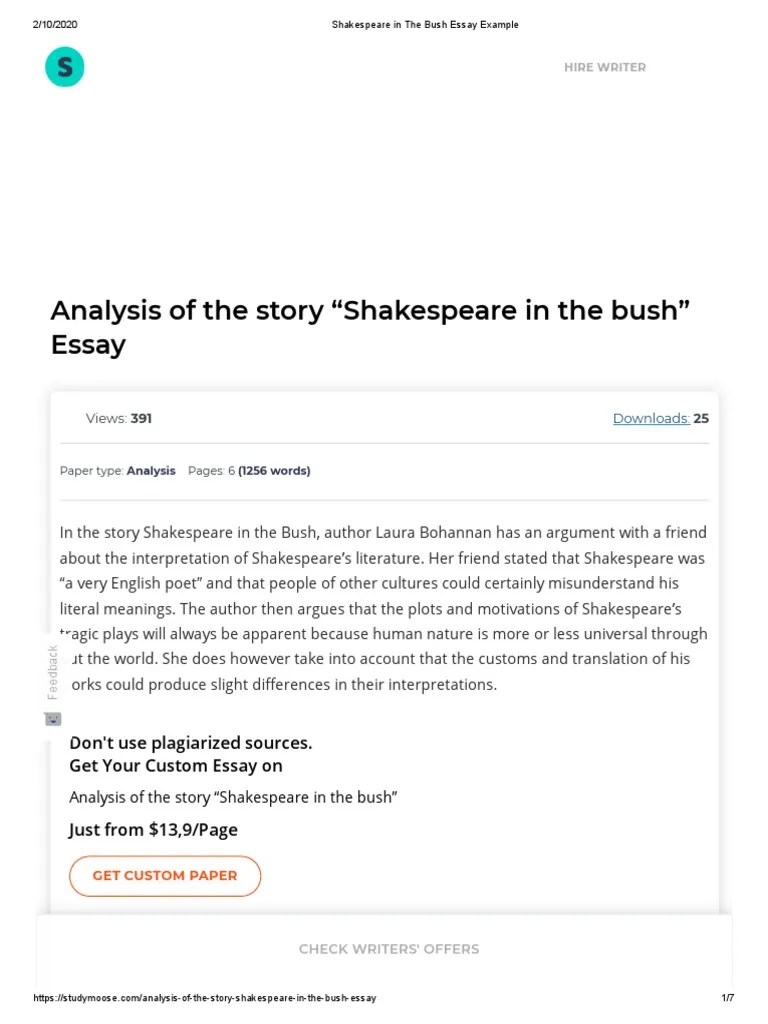
Task: Click the "Pages: 6" label
Action: [210, 470]
